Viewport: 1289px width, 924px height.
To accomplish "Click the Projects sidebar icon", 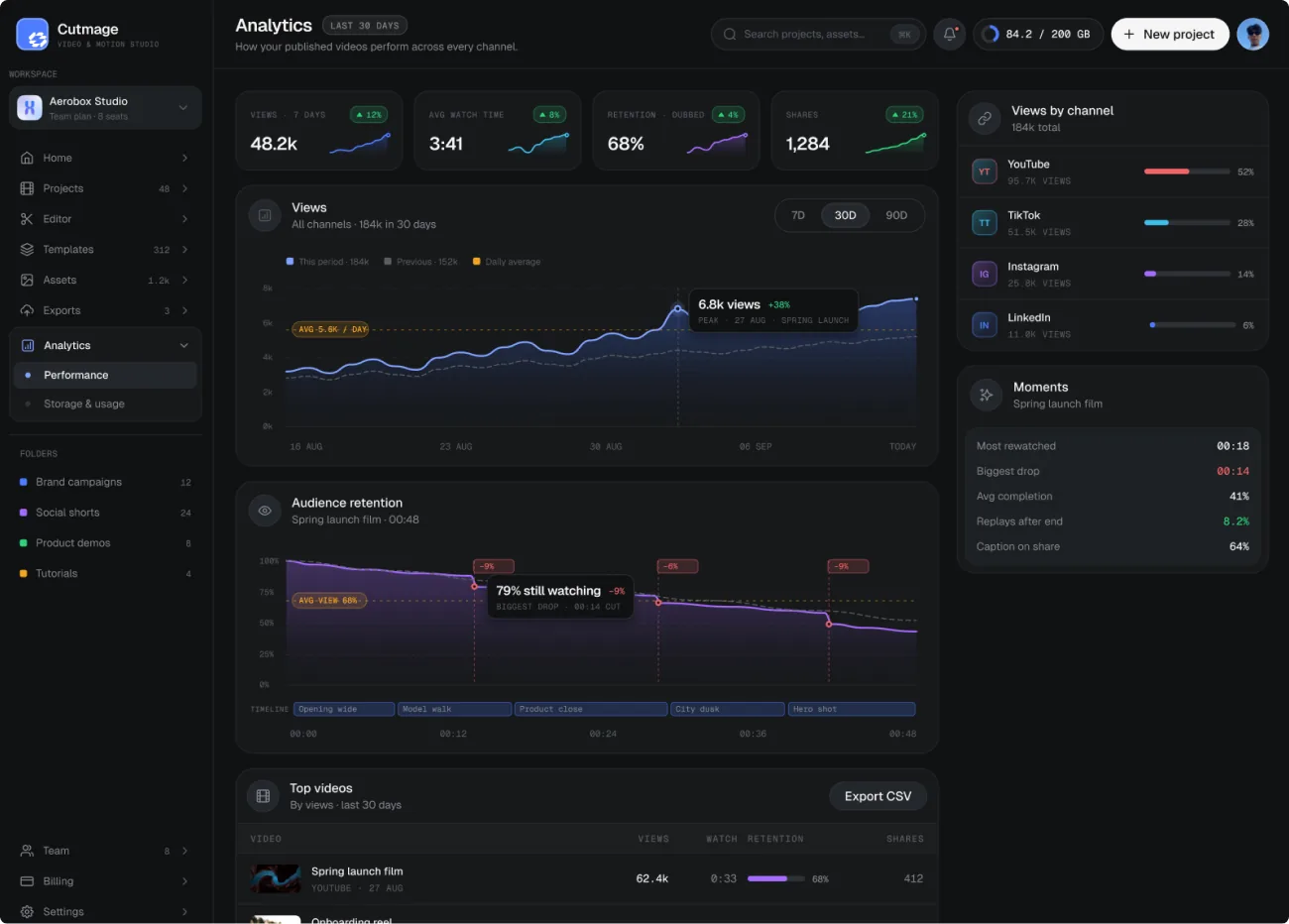I will (x=27, y=188).
